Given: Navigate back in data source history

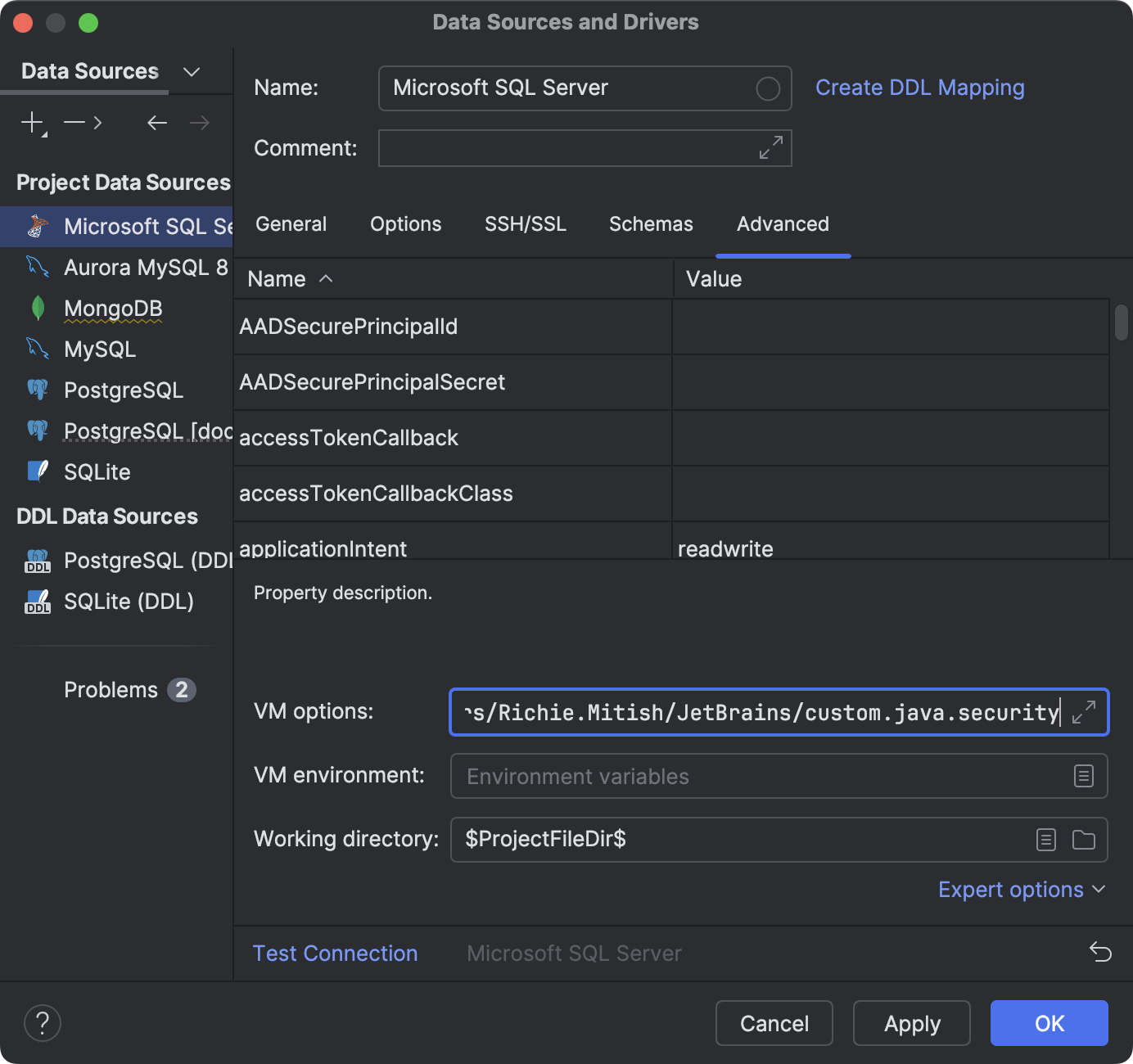Looking at the screenshot, I should coord(156,123).
